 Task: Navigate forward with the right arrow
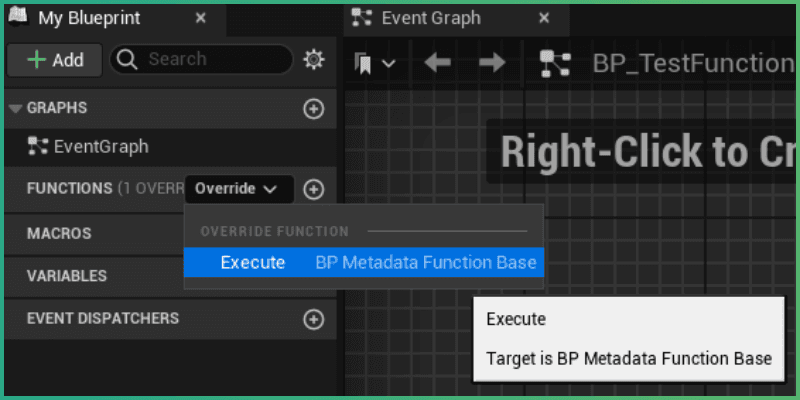tap(492, 63)
